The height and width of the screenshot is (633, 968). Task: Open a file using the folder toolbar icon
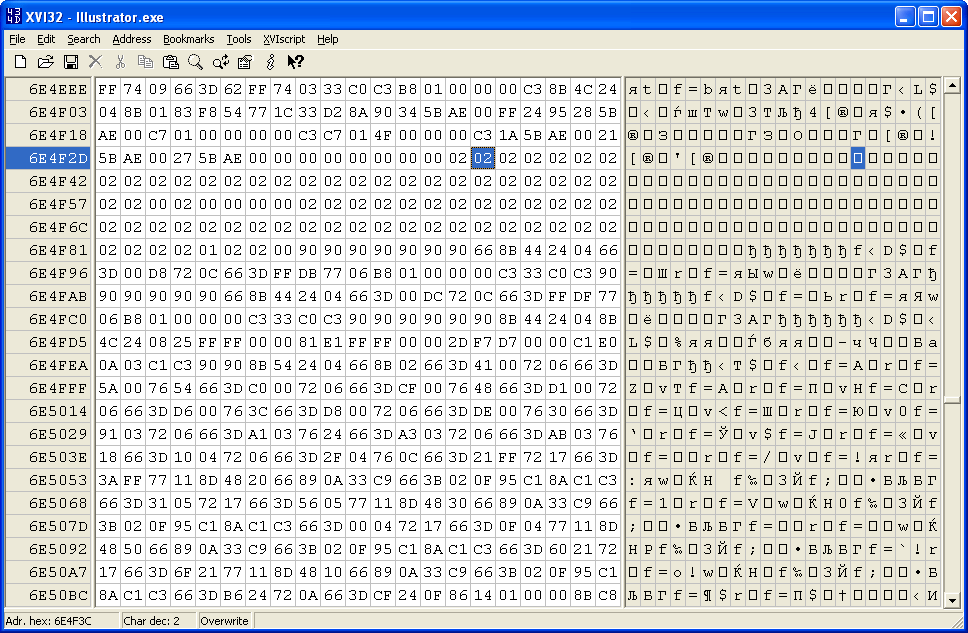click(x=46, y=62)
